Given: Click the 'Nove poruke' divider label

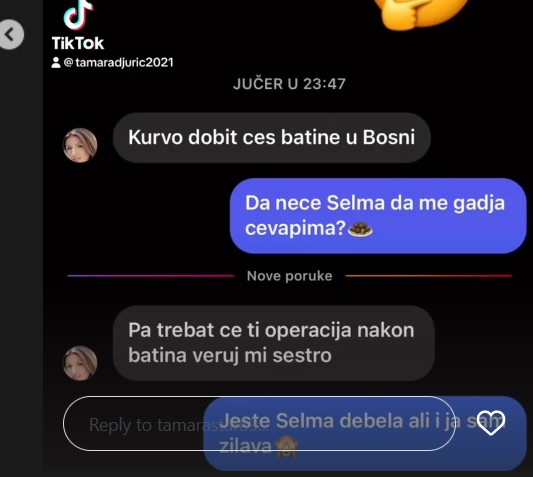Looking at the screenshot, I should (290, 276).
